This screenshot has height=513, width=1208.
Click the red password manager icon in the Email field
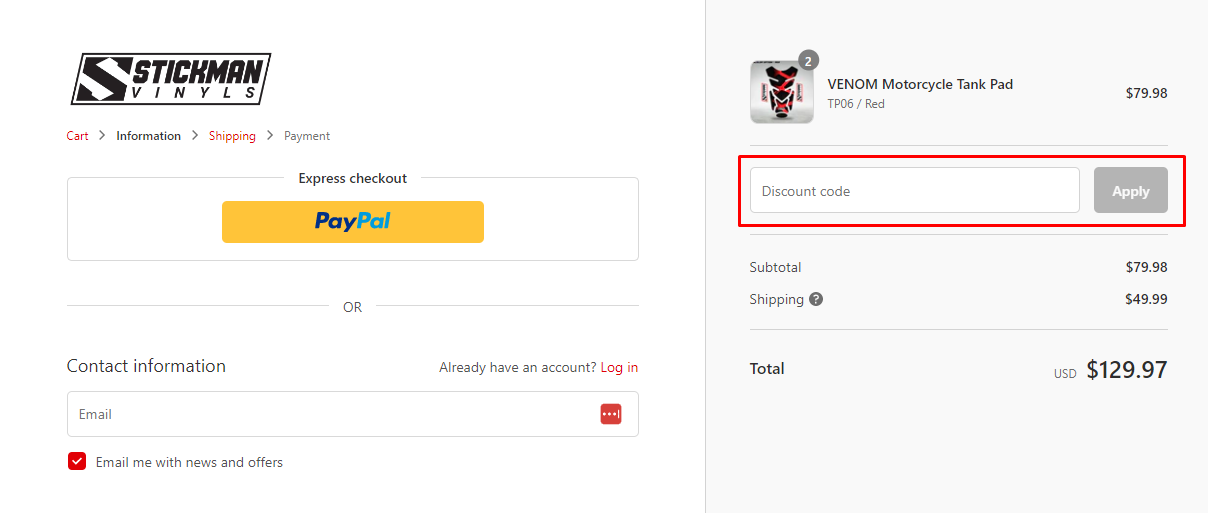point(611,414)
